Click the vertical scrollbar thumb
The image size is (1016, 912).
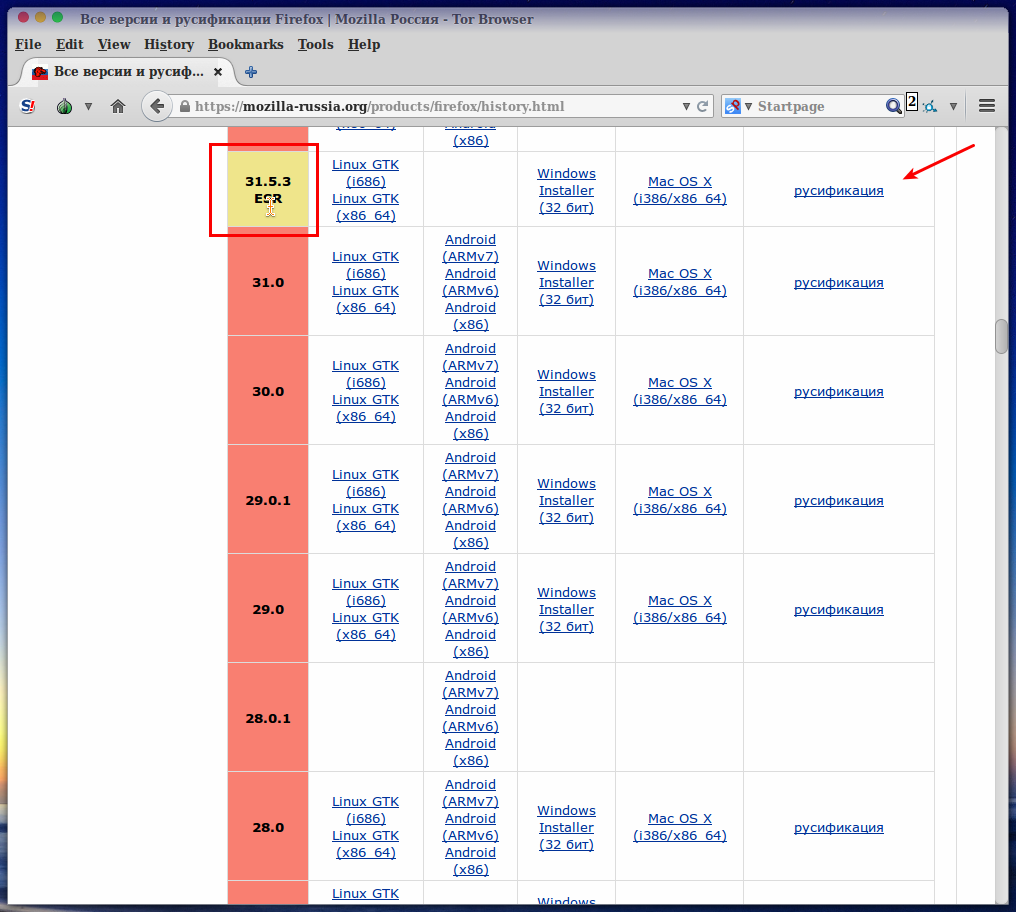[x=1002, y=337]
